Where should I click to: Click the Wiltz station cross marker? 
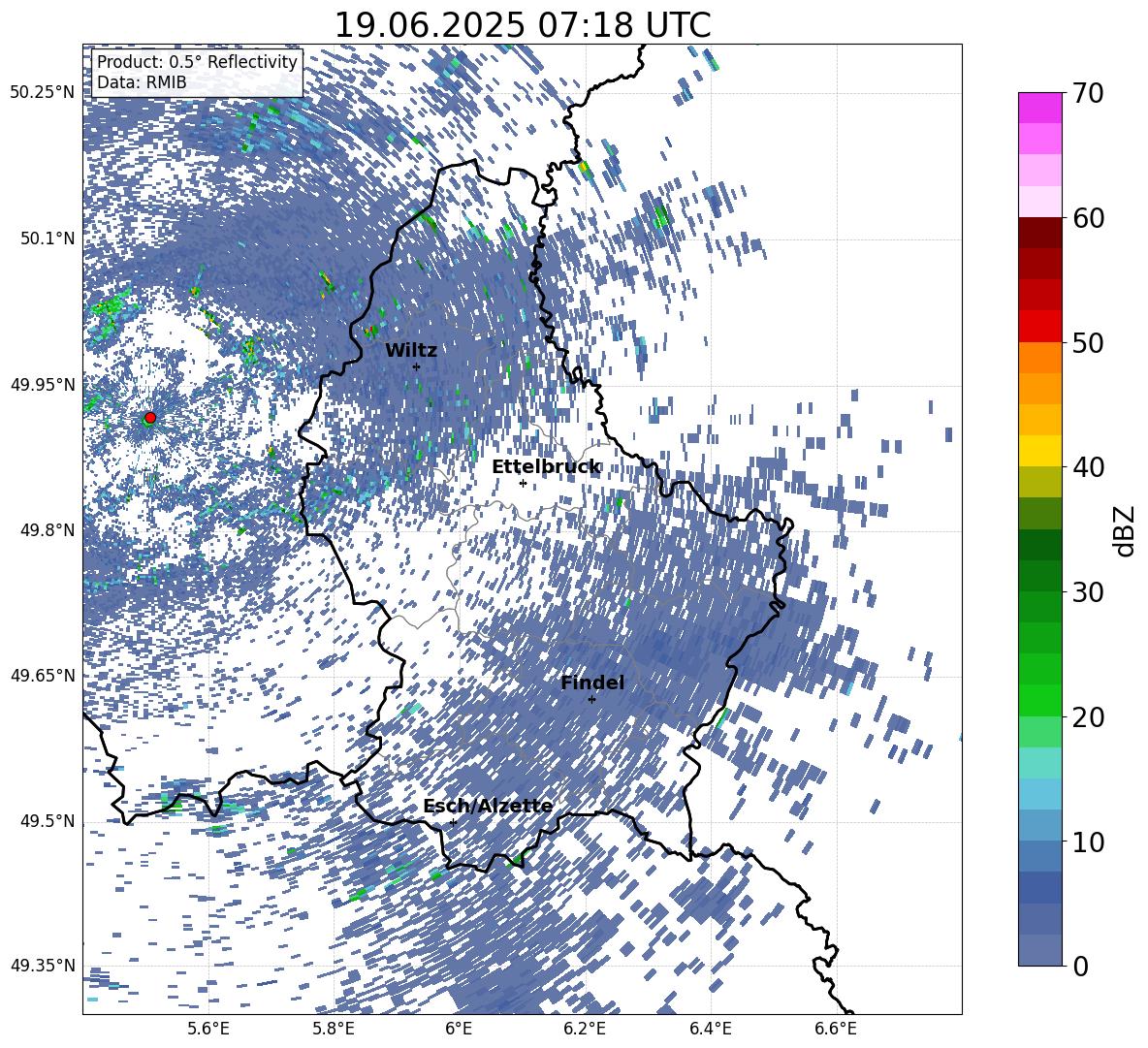[416, 366]
